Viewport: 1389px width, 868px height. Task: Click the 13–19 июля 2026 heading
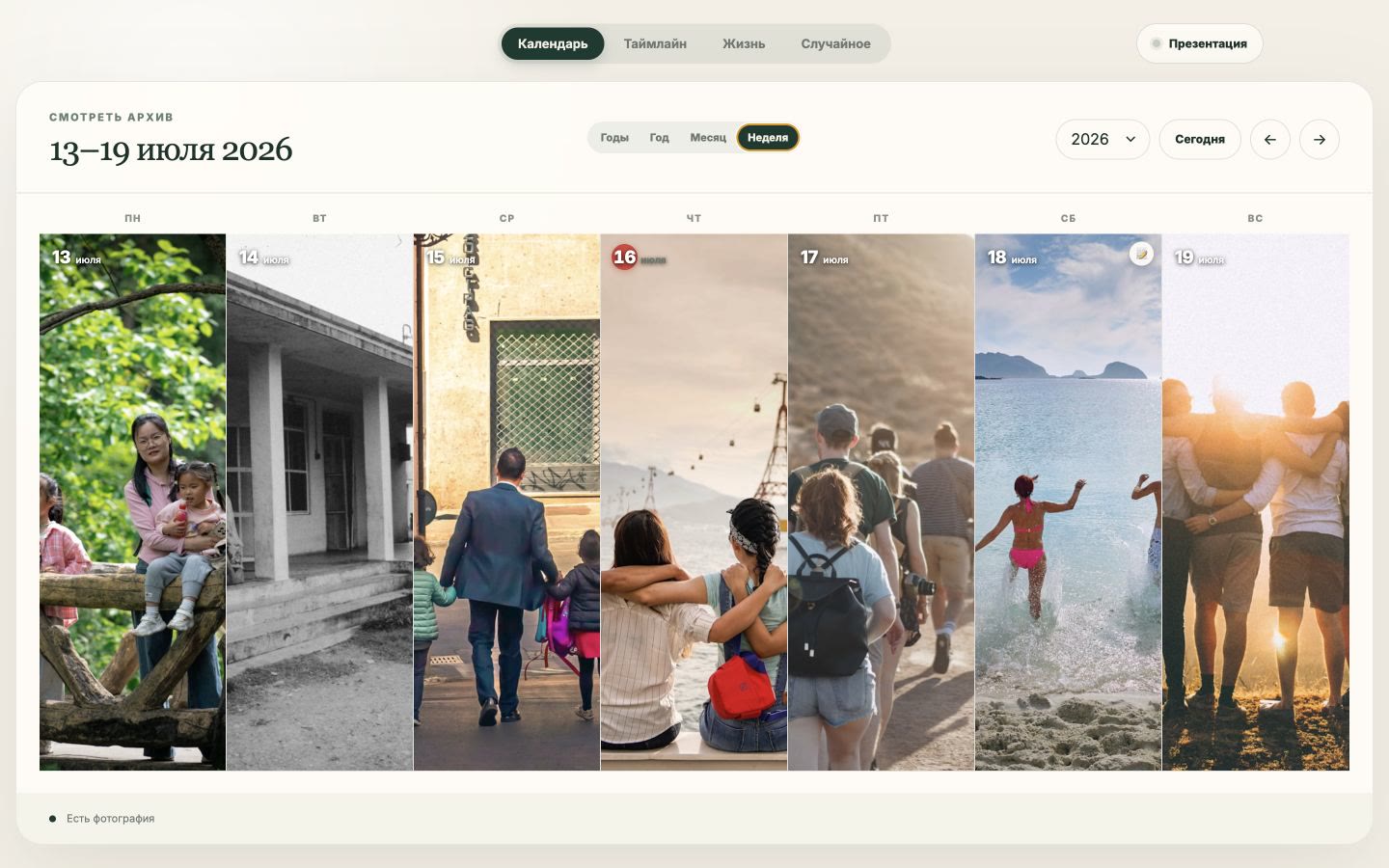click(x=171, y=149)
